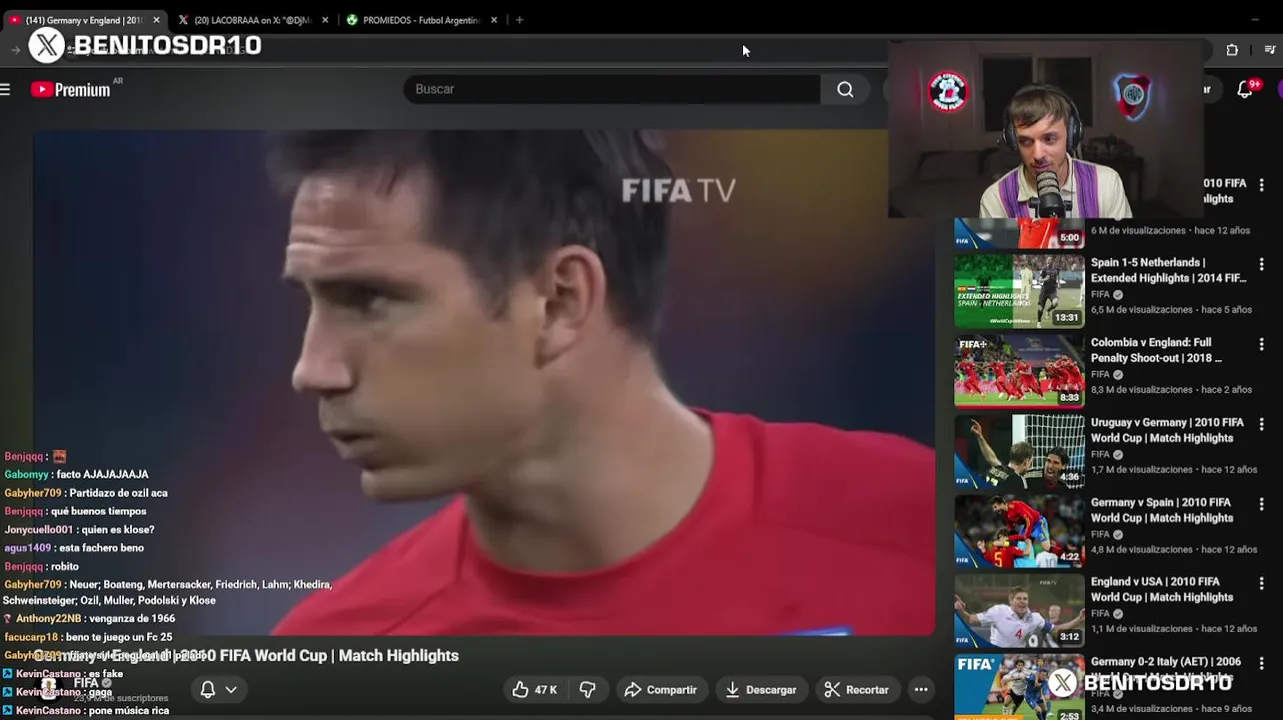This screenshot has width=1283, height=720.
Task: Toggle the channel subscription notification bell
Action: tap(208, 690)
